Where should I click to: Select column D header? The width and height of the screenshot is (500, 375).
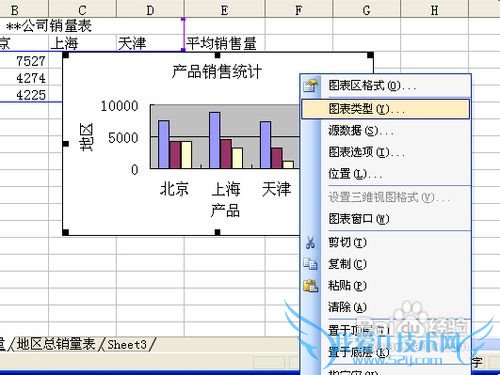coord(150,9)
